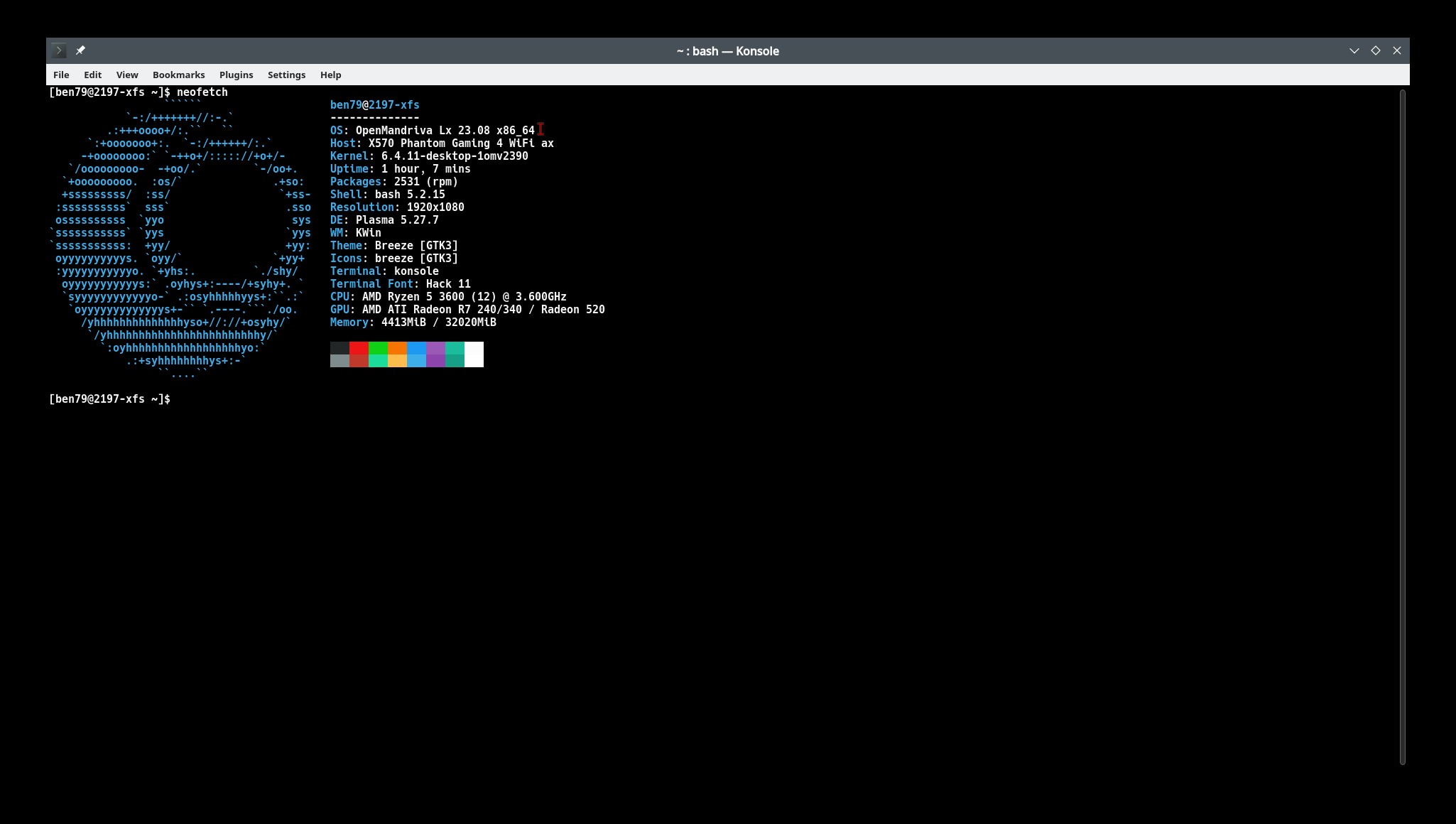Open the Plugins menu

pyautogui.click(x=236, y=75)
